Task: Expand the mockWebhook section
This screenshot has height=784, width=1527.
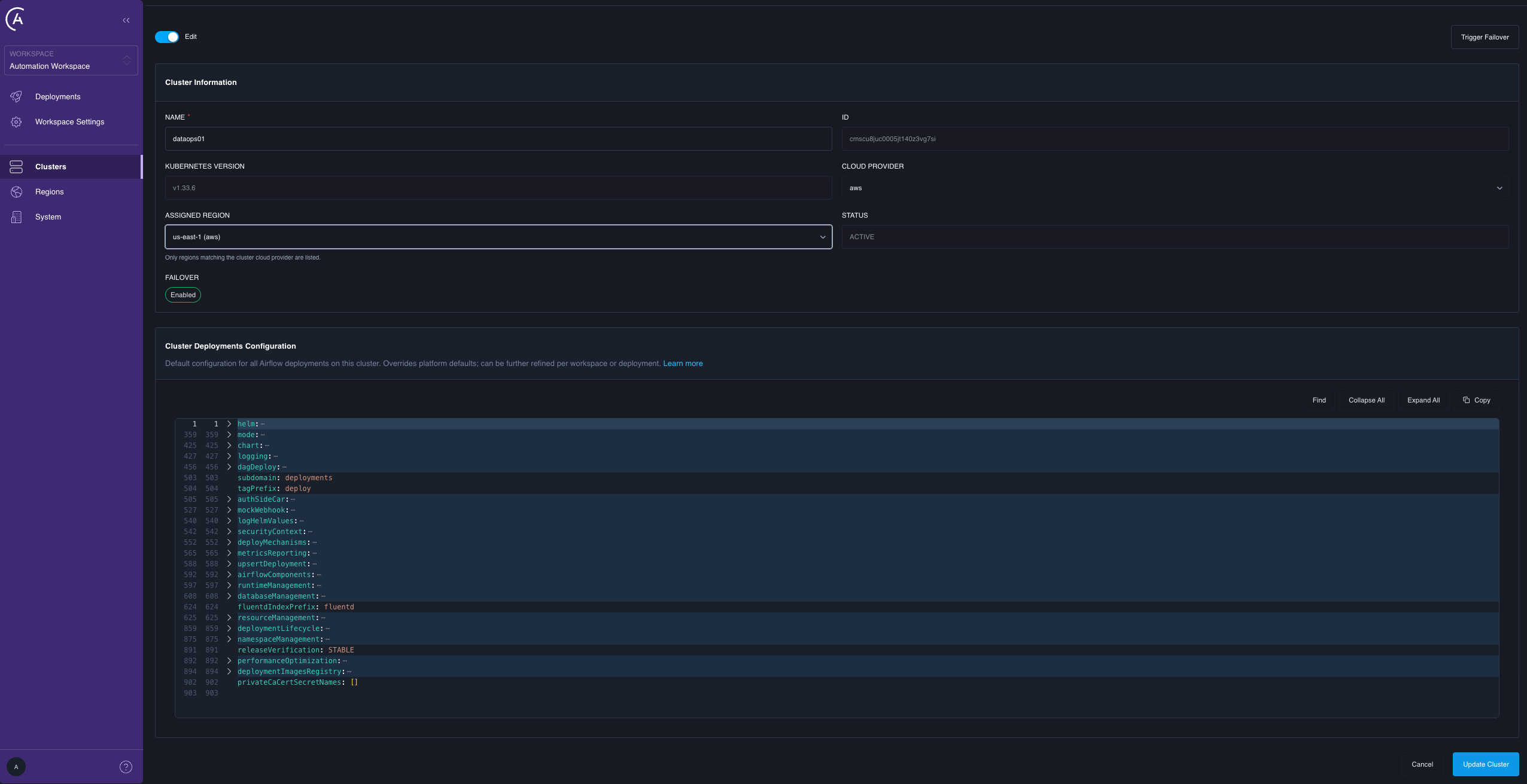Action: (x=229, y=510)
